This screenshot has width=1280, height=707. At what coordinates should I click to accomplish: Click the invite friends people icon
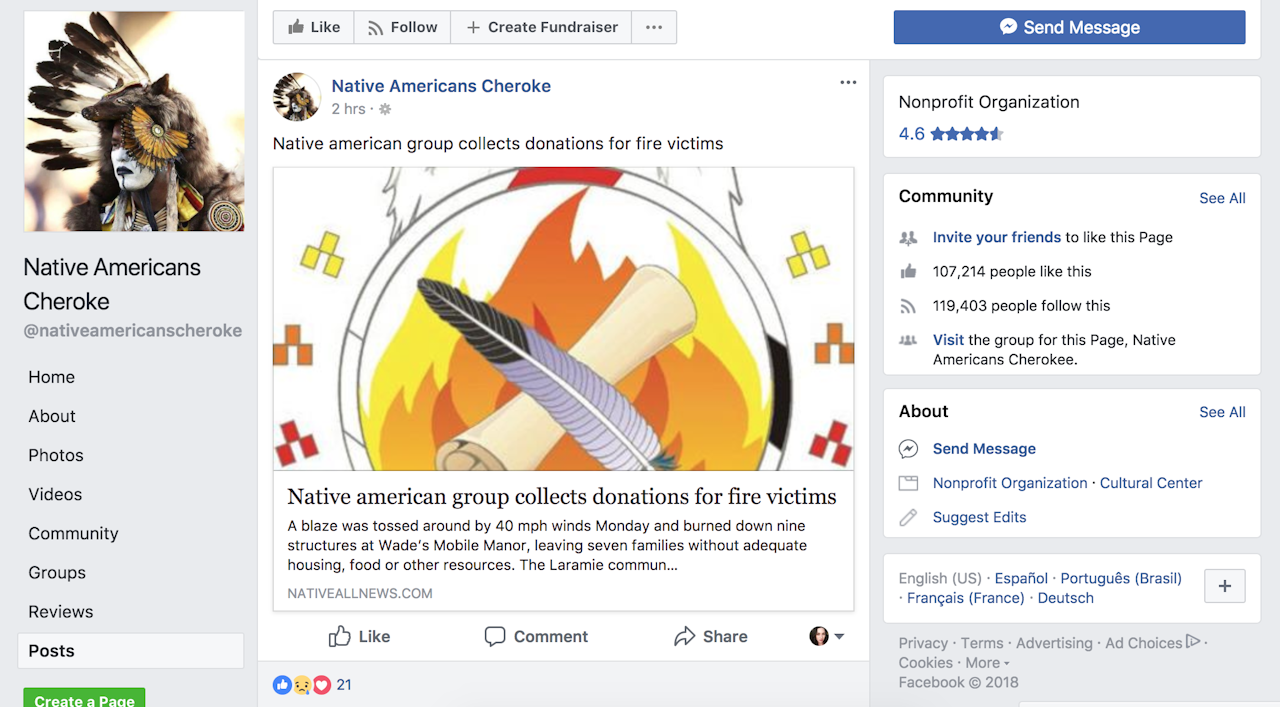[908, 238]
